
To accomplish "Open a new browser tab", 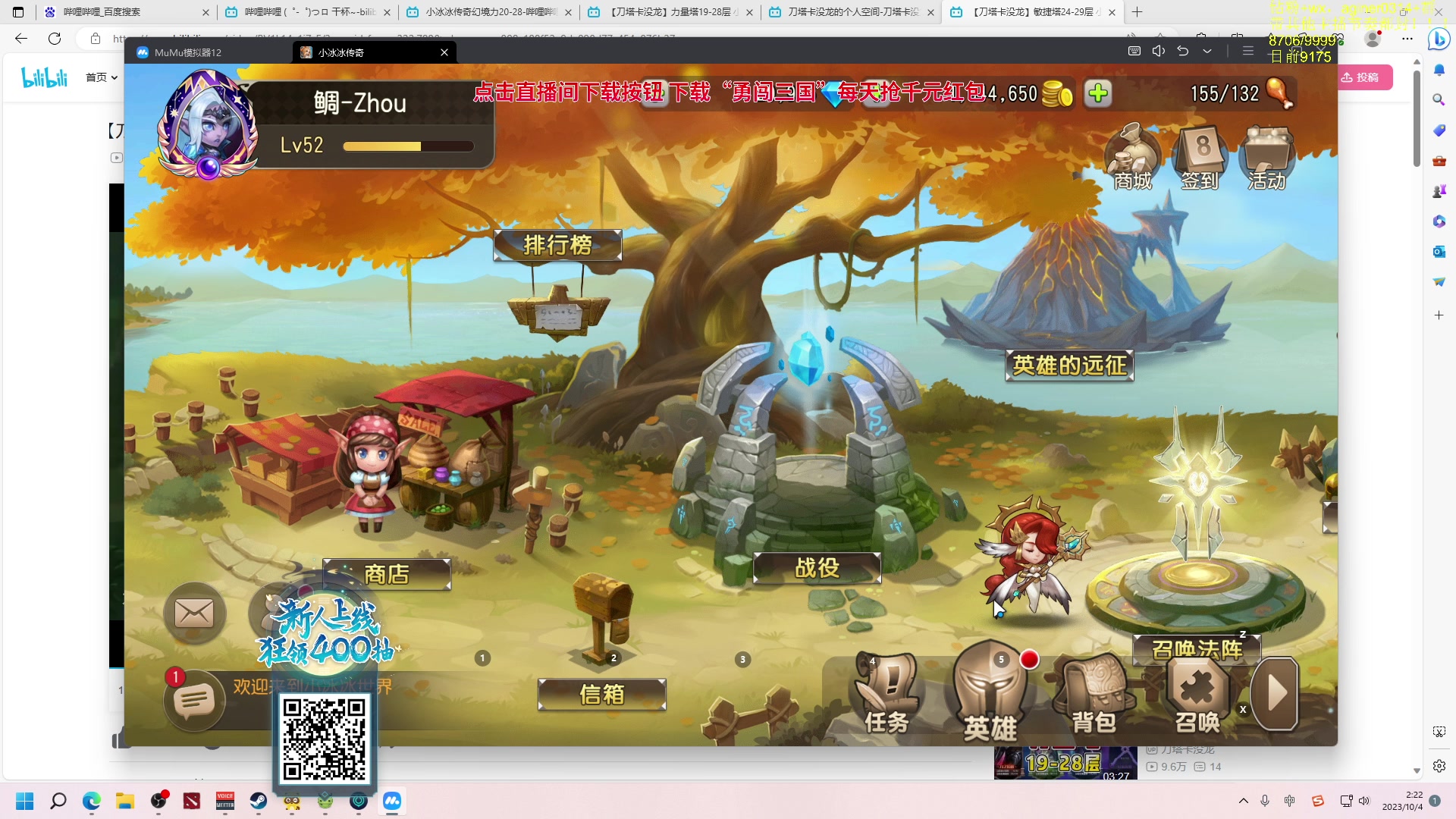I will click(1137, 12).
